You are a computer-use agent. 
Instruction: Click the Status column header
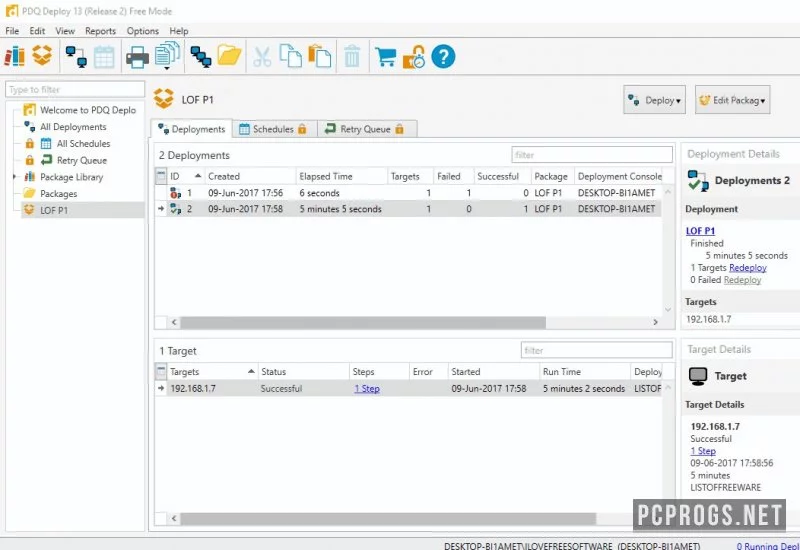pos(303,371)
